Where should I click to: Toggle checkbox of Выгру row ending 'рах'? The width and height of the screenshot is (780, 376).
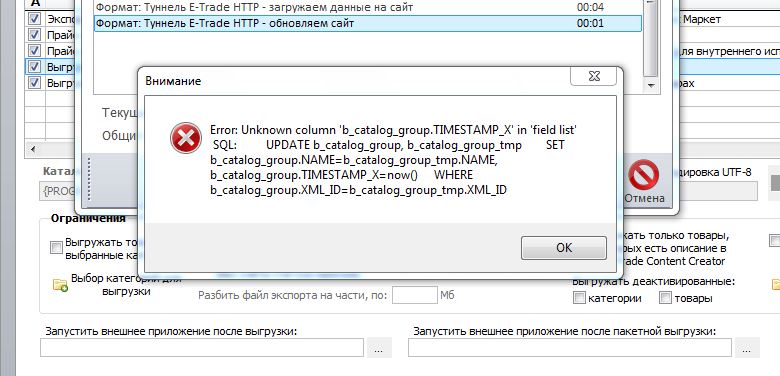34,83
